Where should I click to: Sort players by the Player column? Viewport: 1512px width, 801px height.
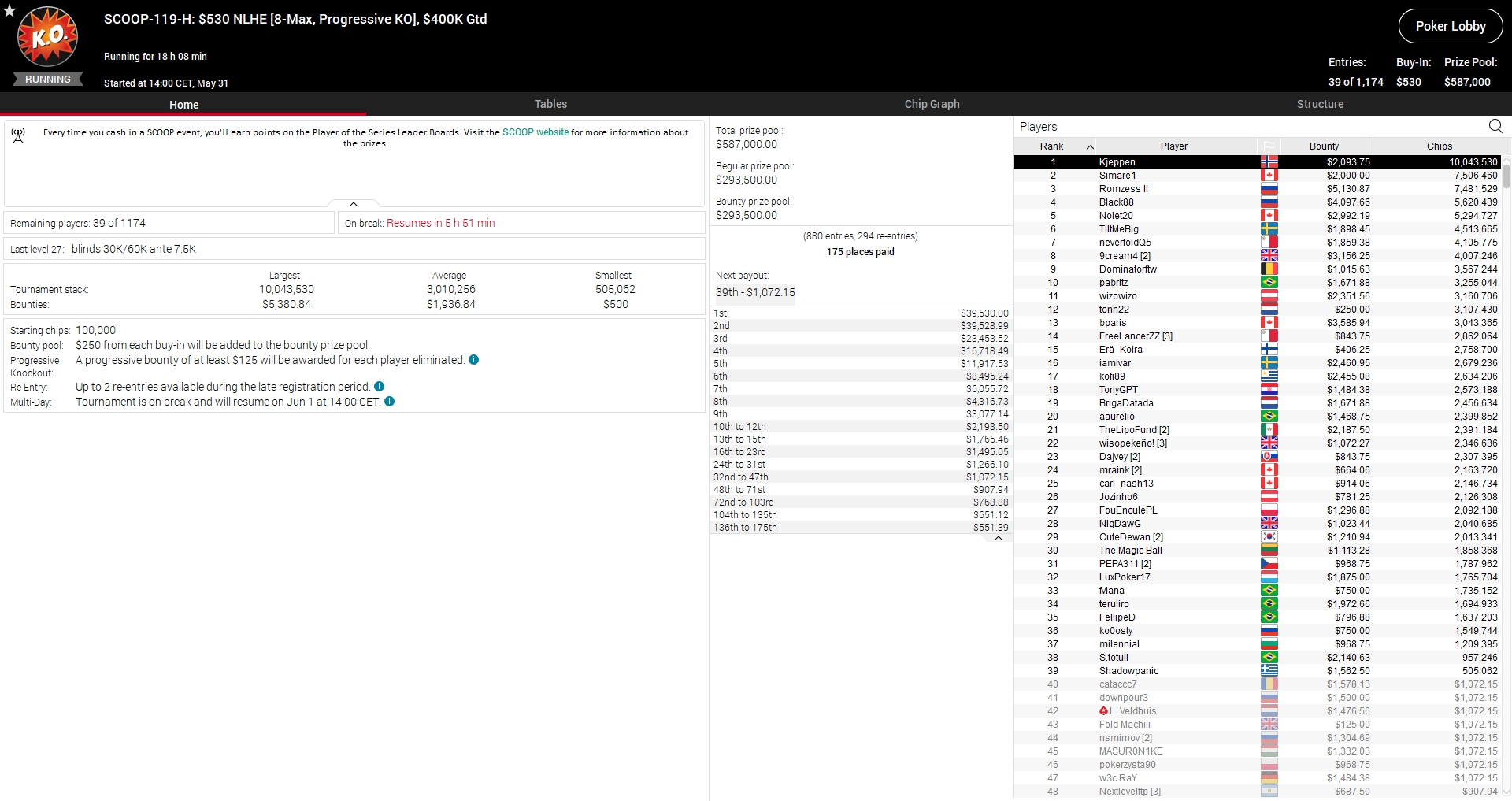(x=1173, y=146)
